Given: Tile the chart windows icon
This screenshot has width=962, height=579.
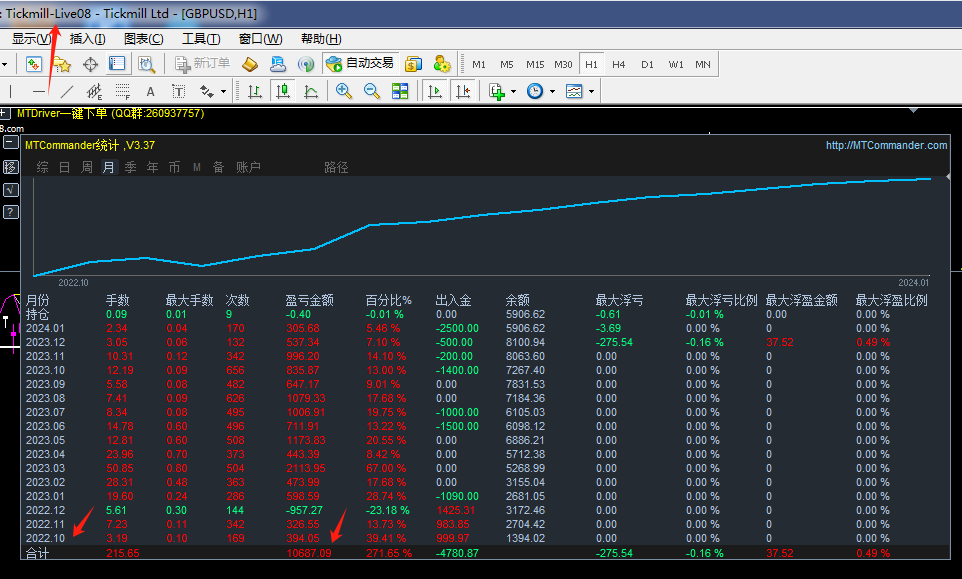Looking at the screenshot, I should [400, 92].
